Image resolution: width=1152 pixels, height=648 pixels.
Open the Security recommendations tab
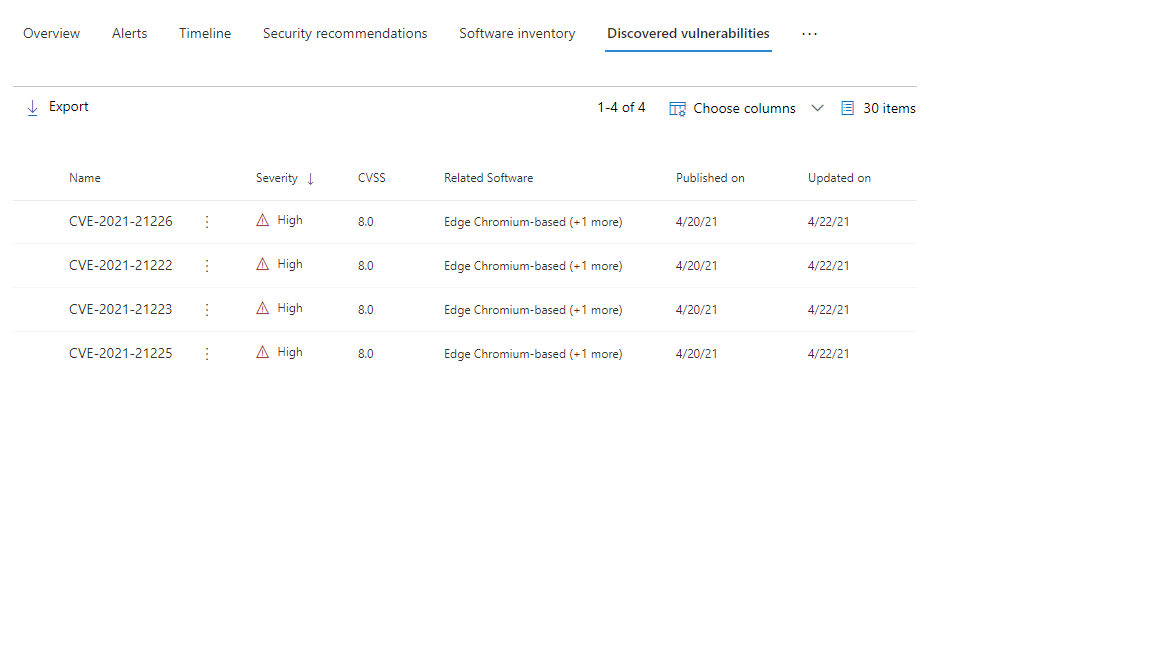tap(345, 33)
